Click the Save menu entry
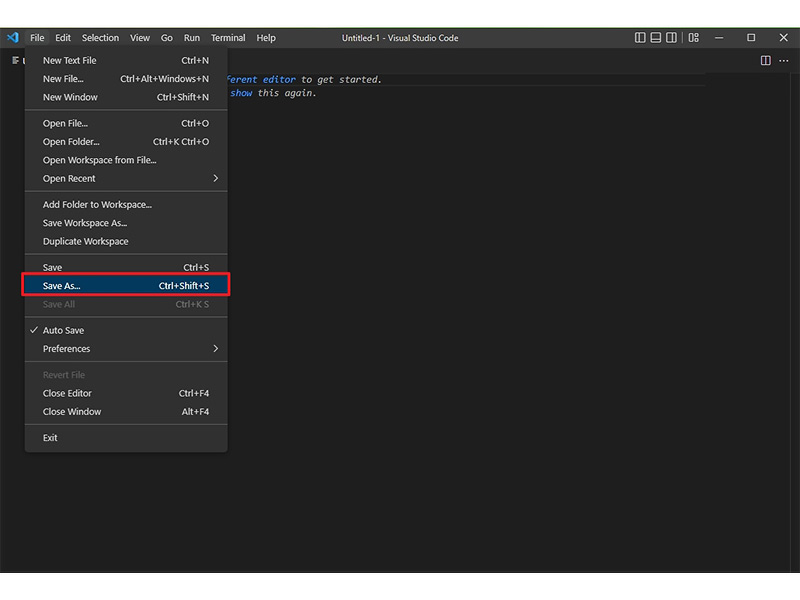 (x=126, y=267)
